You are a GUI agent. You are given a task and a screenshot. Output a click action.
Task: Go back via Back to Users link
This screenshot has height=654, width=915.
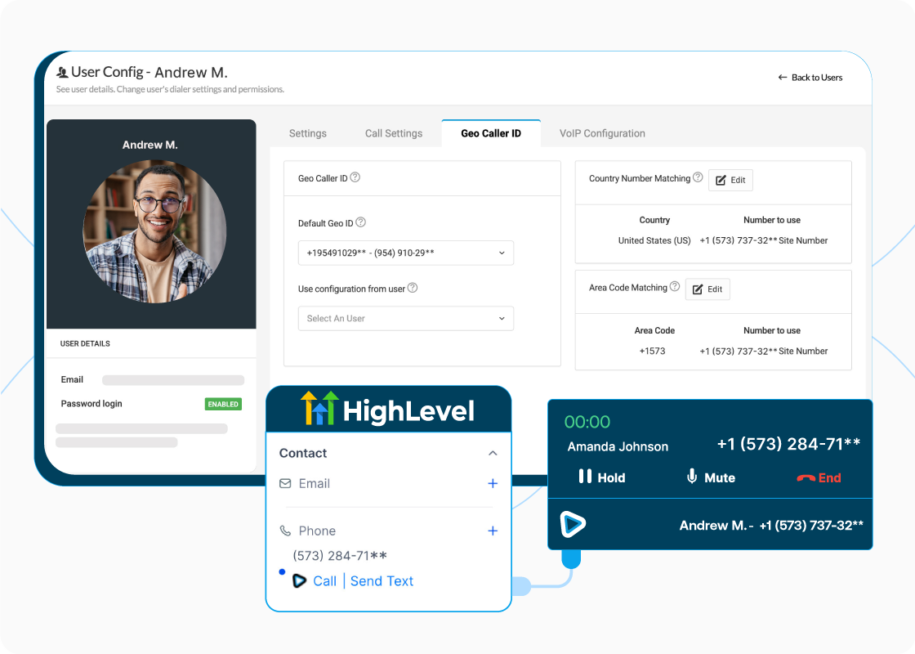(811, 78)
